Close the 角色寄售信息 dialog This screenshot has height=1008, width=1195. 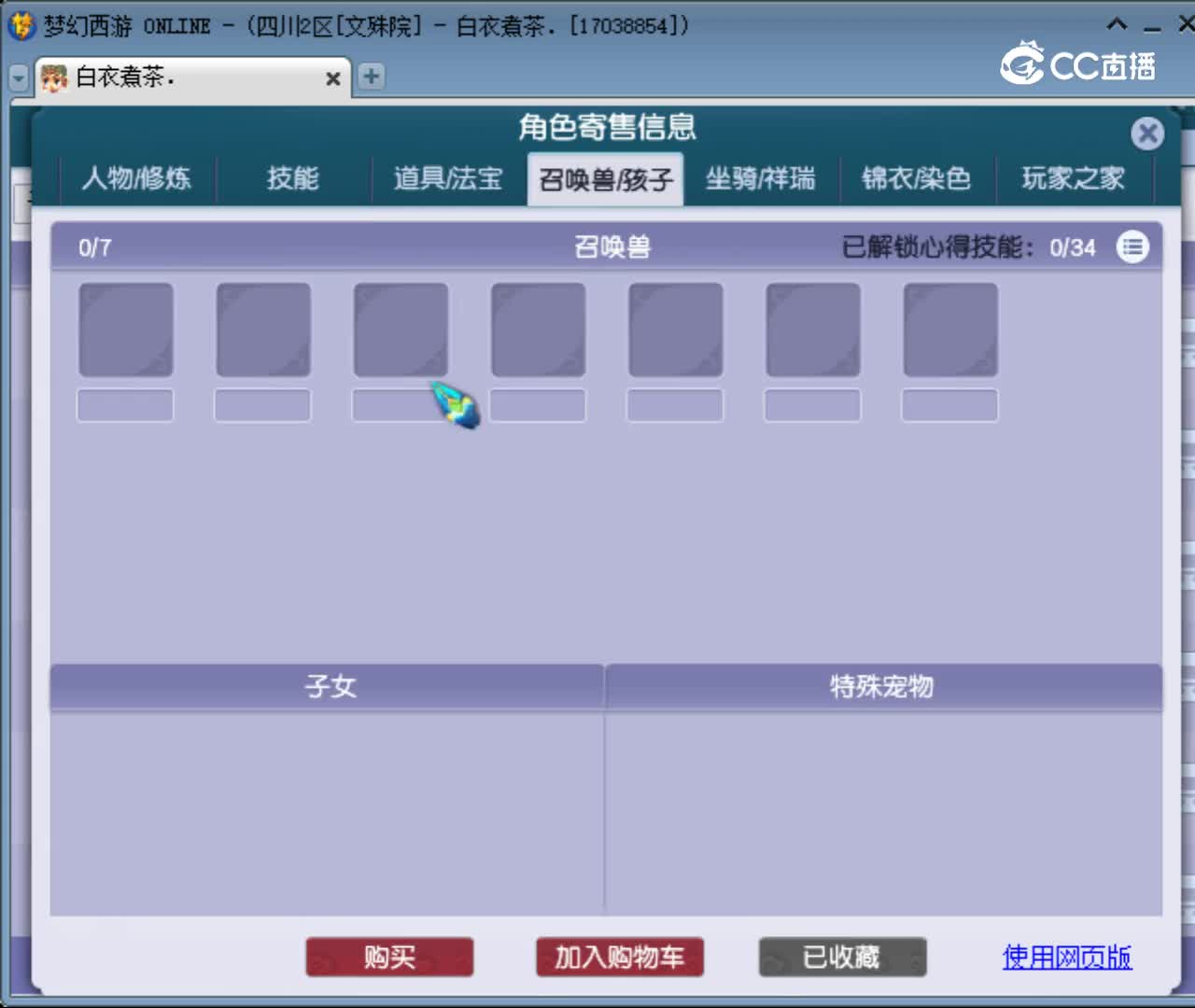(1147, 133)
